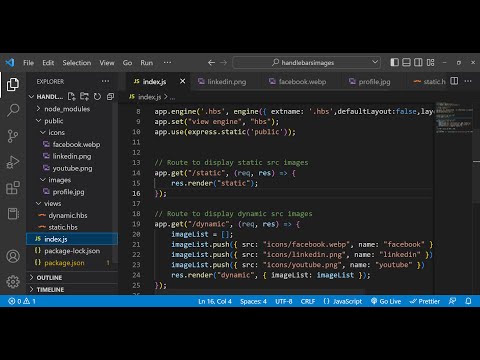
Task: Toggle the bottom panel layout button
Action: pyautogui.click(x=406, y=62)
